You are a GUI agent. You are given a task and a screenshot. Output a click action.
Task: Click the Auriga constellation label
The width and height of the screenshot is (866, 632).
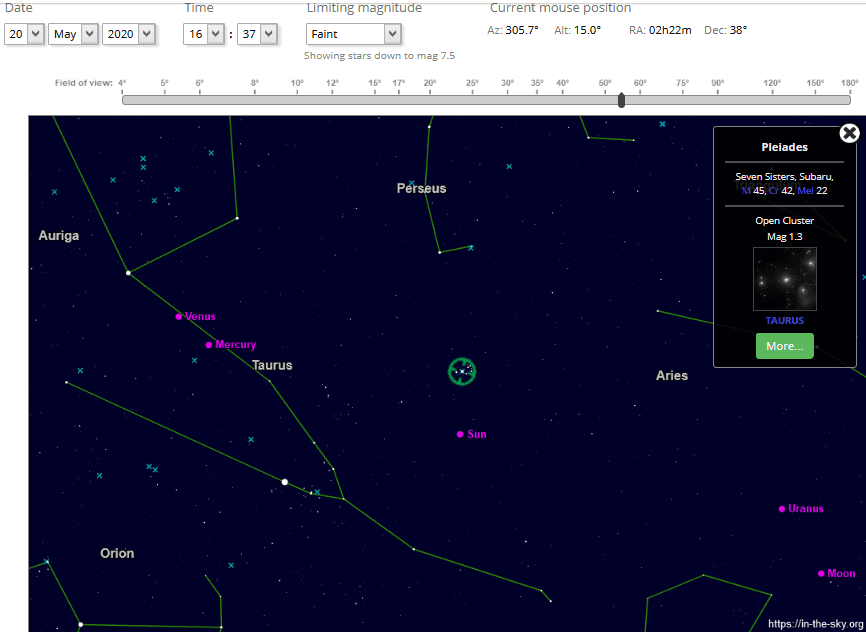coord(59,236)
